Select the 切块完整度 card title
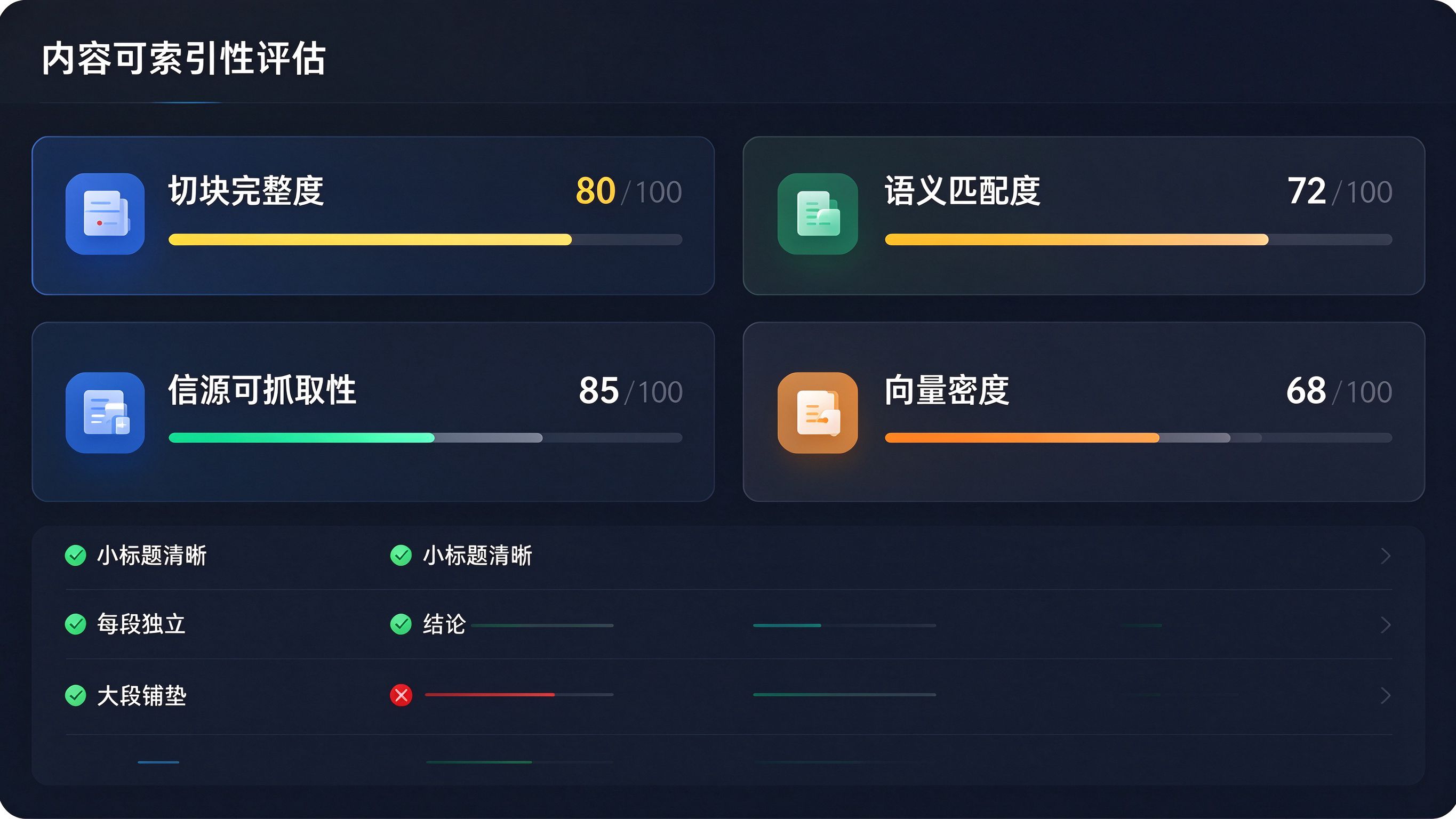The width and height of the screenshot is (1456, 819). pyautogui.click(x=246, y=191)
